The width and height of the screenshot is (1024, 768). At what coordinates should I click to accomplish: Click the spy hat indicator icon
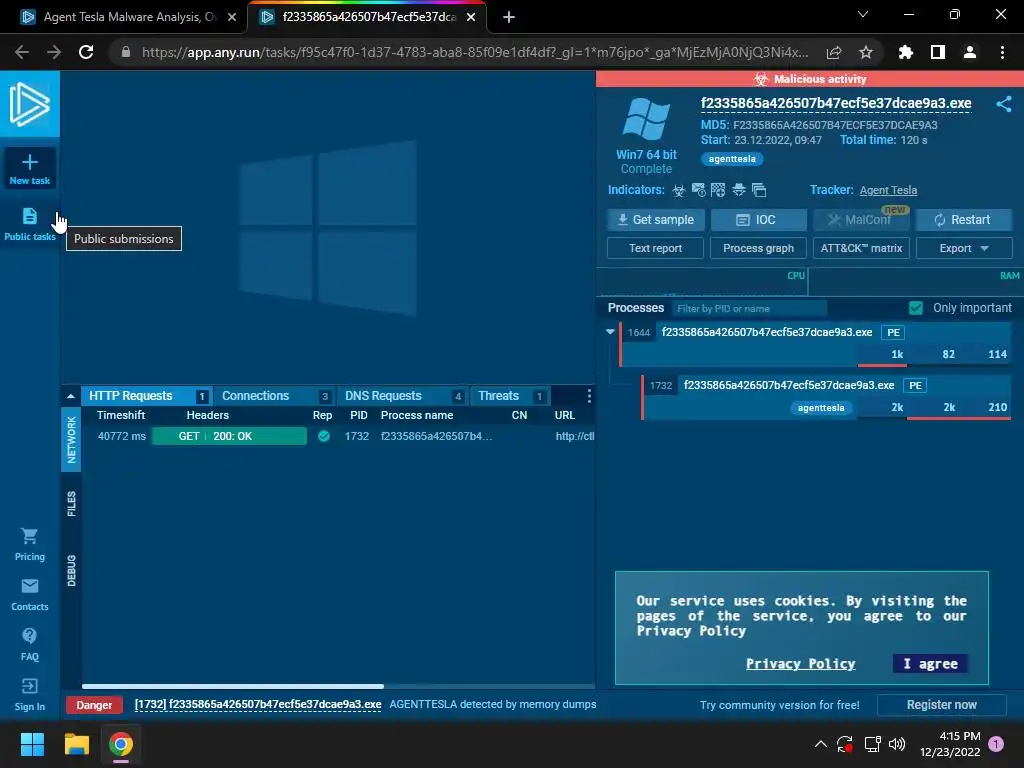[739, 190]
